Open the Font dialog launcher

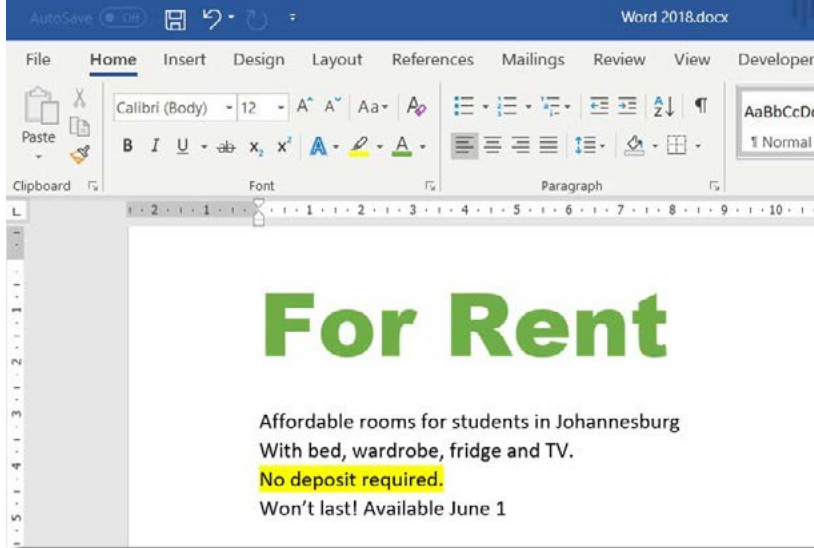(x=430, y=186)
